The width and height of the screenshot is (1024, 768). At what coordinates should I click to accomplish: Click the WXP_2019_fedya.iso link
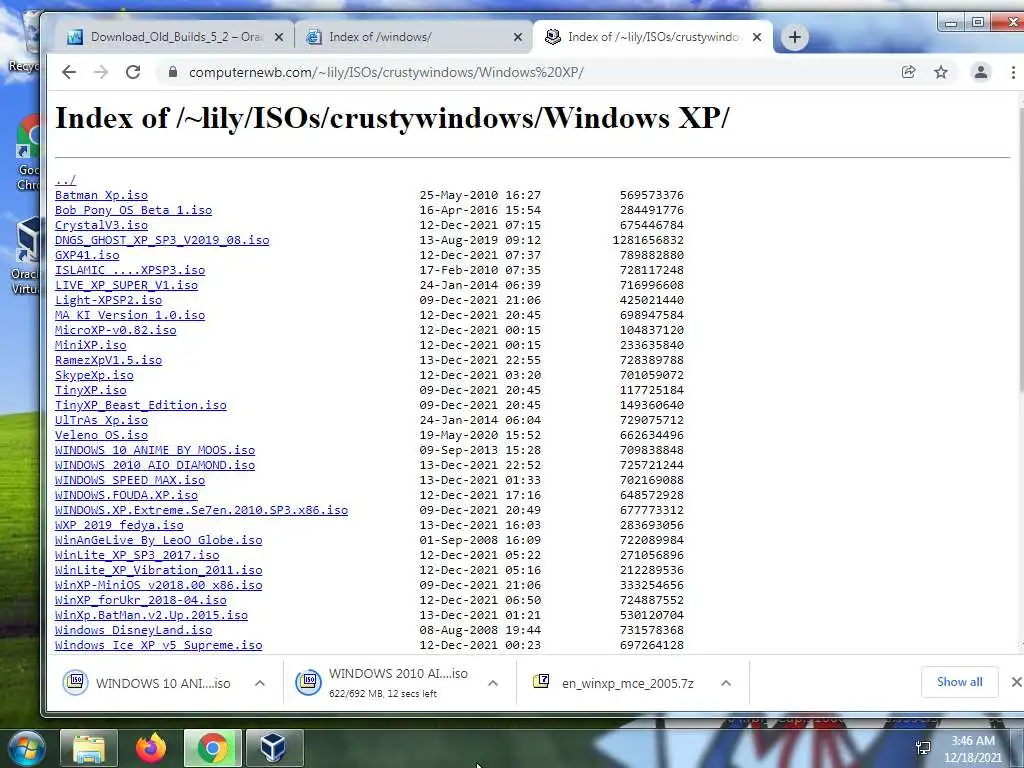coord(119,526)
